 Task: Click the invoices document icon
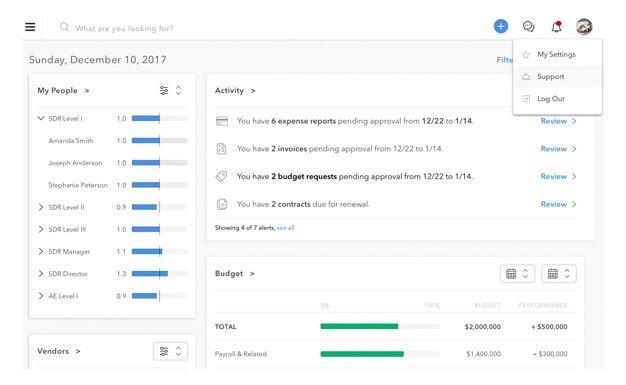[222, 149]
